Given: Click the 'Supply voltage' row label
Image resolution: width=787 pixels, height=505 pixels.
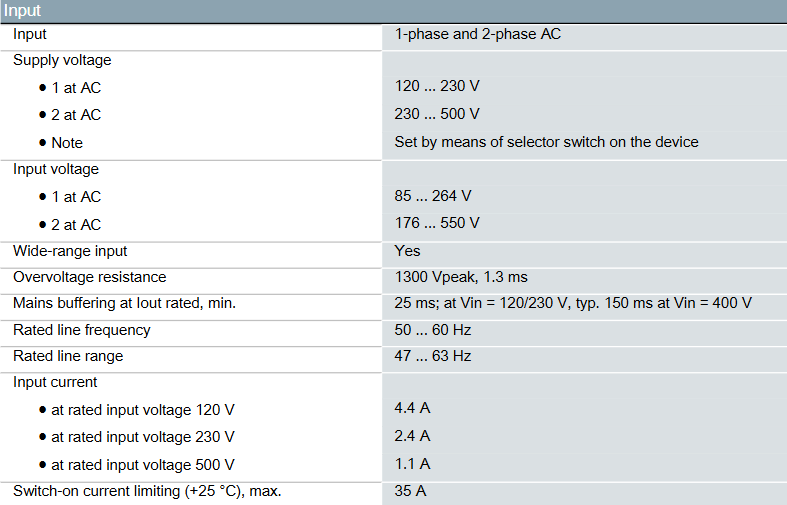Looking at the screenshot, I should 62,60.
